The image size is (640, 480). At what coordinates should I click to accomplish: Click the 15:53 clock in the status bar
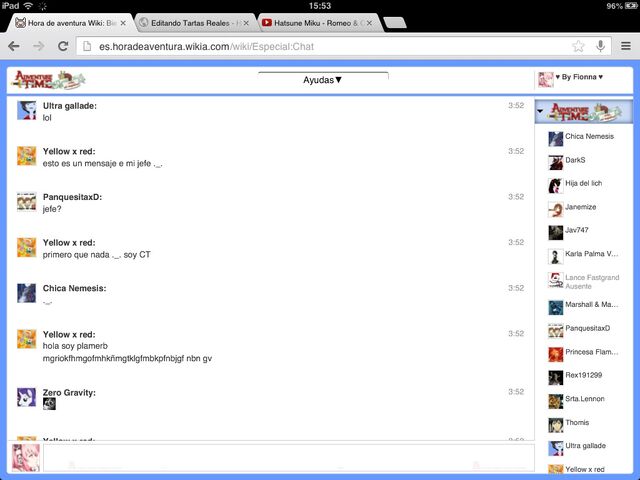(320, 6)
